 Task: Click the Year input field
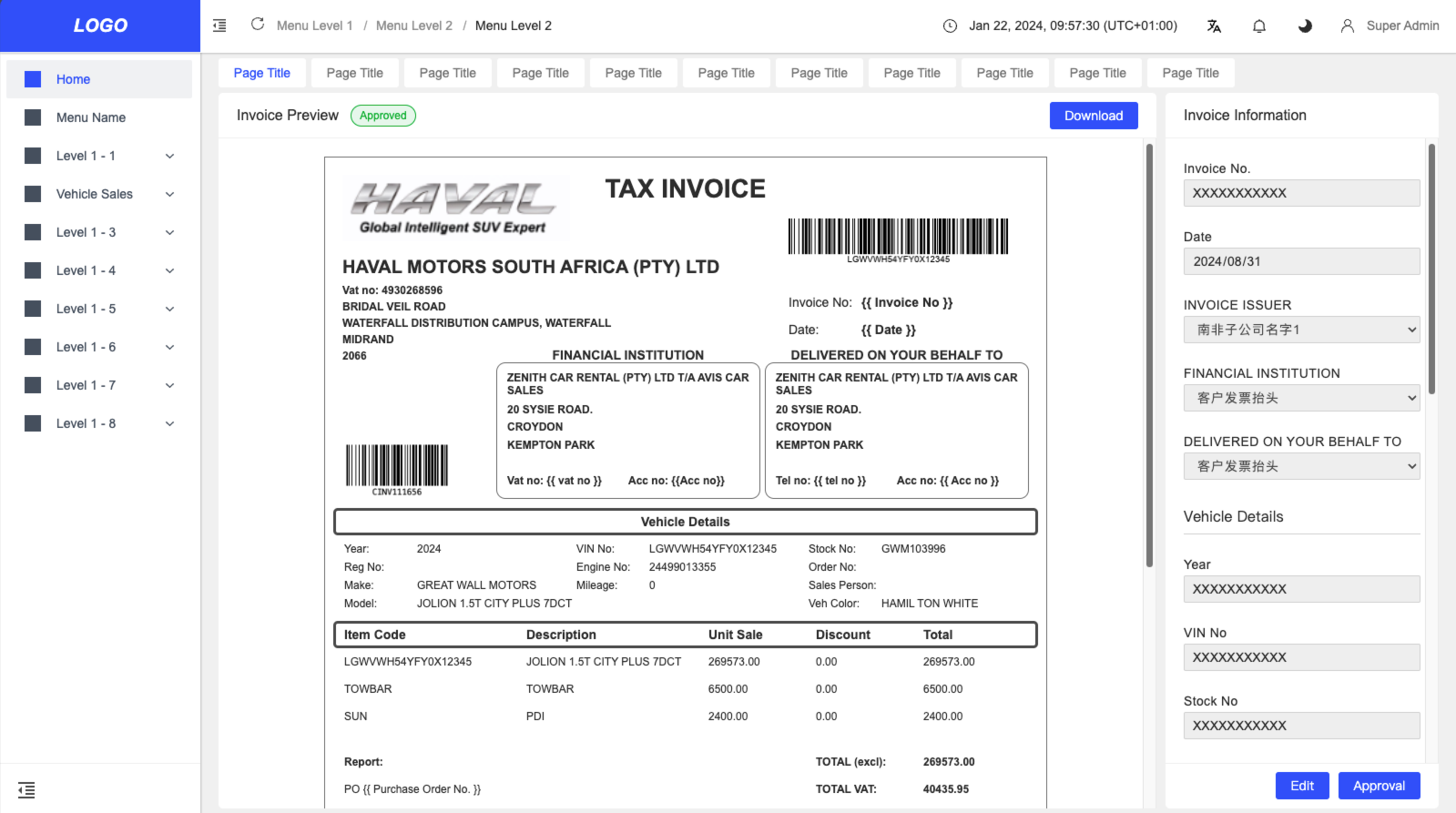(x=1301, y=589)
